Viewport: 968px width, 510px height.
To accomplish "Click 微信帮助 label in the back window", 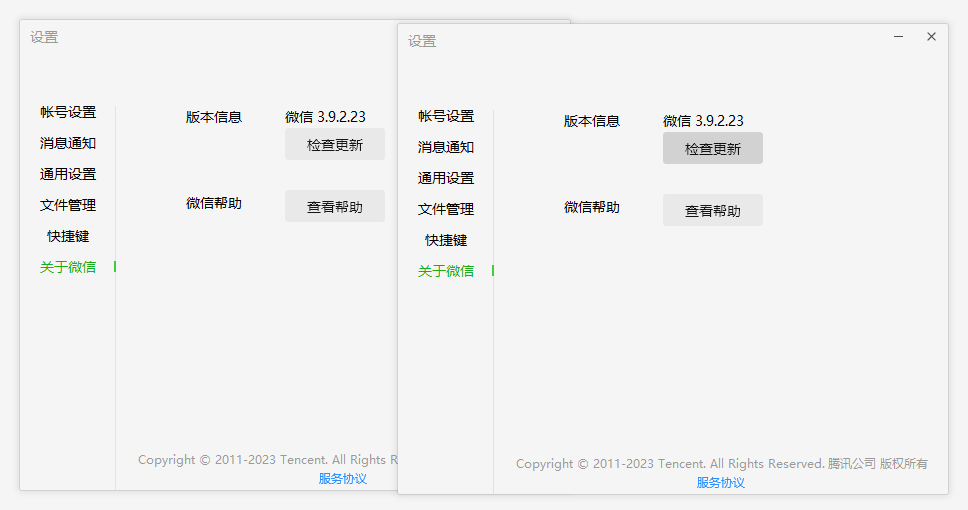I will (214, 203).
